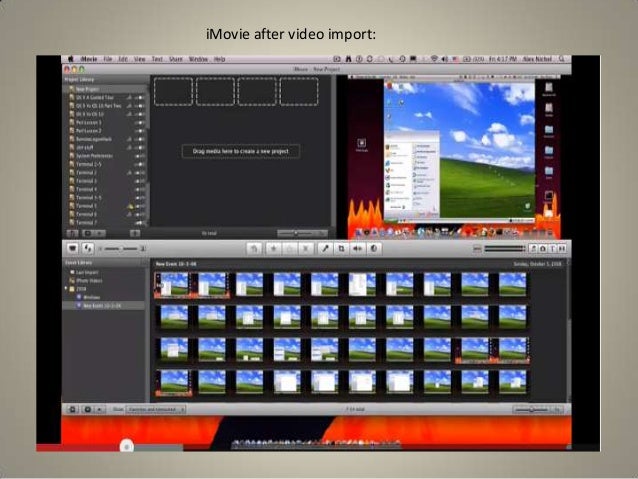Select OS X A Guided Tour project

click(106, 97)
